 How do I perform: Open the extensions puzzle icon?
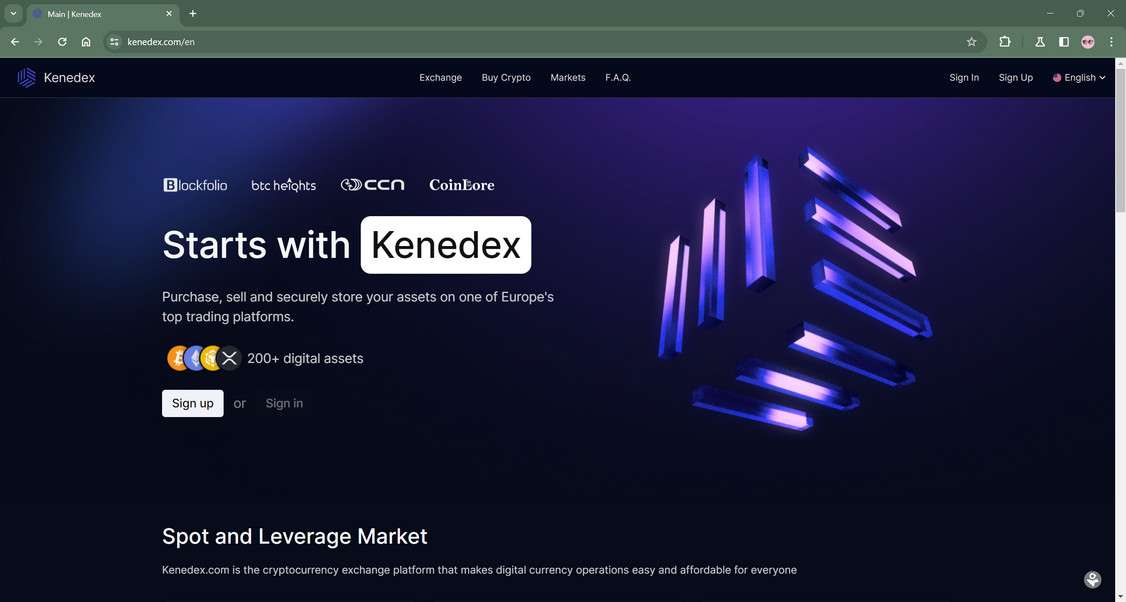point(1005,42)
